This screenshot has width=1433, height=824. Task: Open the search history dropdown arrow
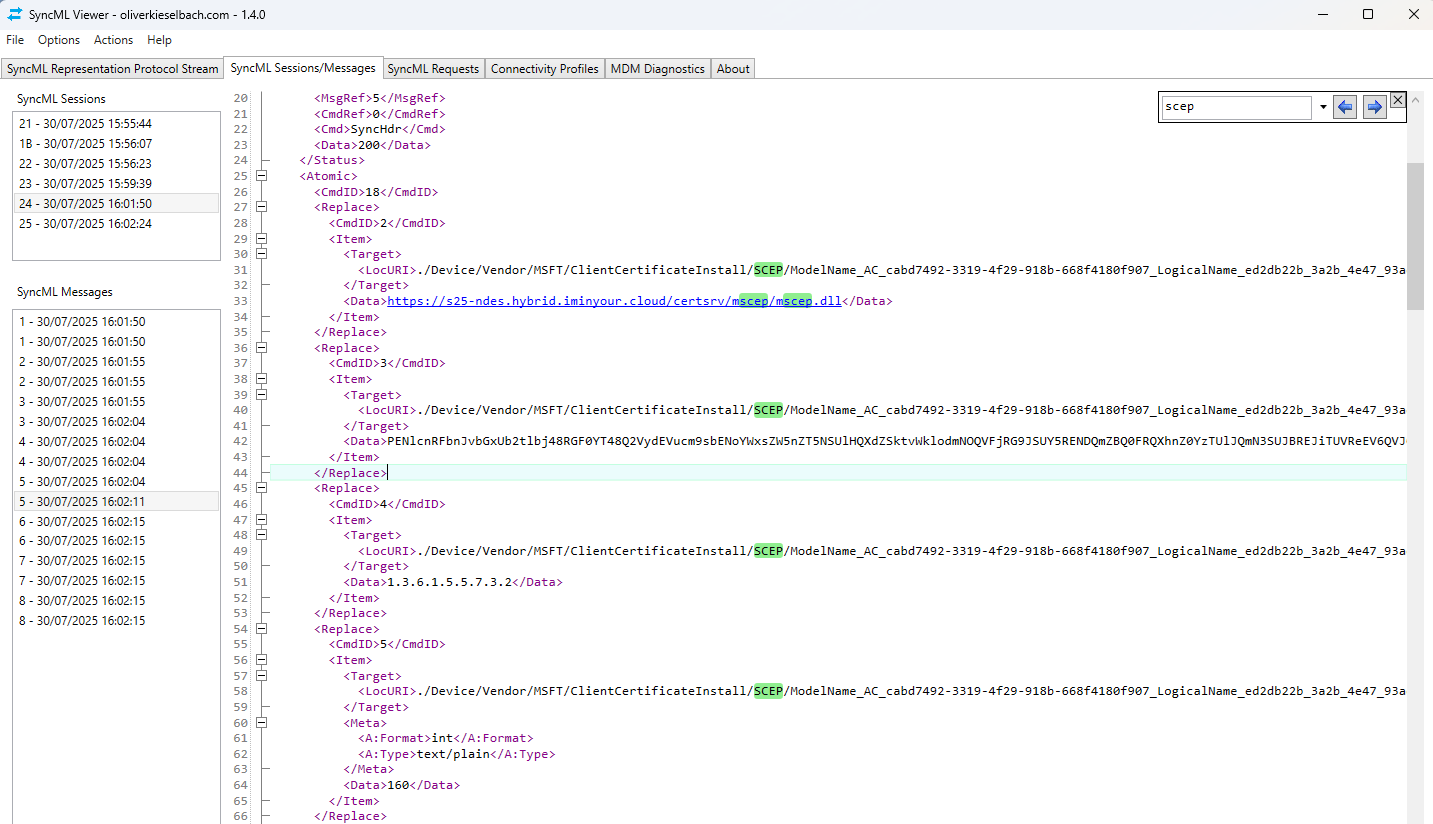tap(1322, 107)
